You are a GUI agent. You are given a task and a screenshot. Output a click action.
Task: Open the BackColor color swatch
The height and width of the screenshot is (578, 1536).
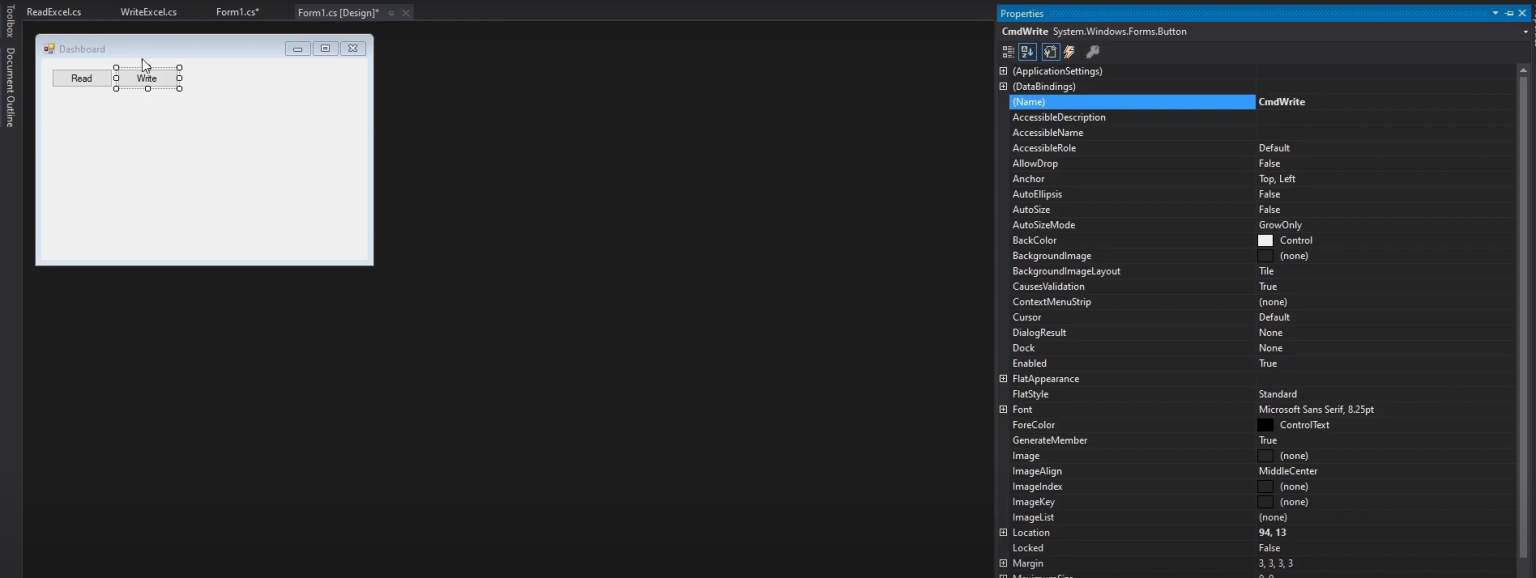click(x=1265, y=240)
